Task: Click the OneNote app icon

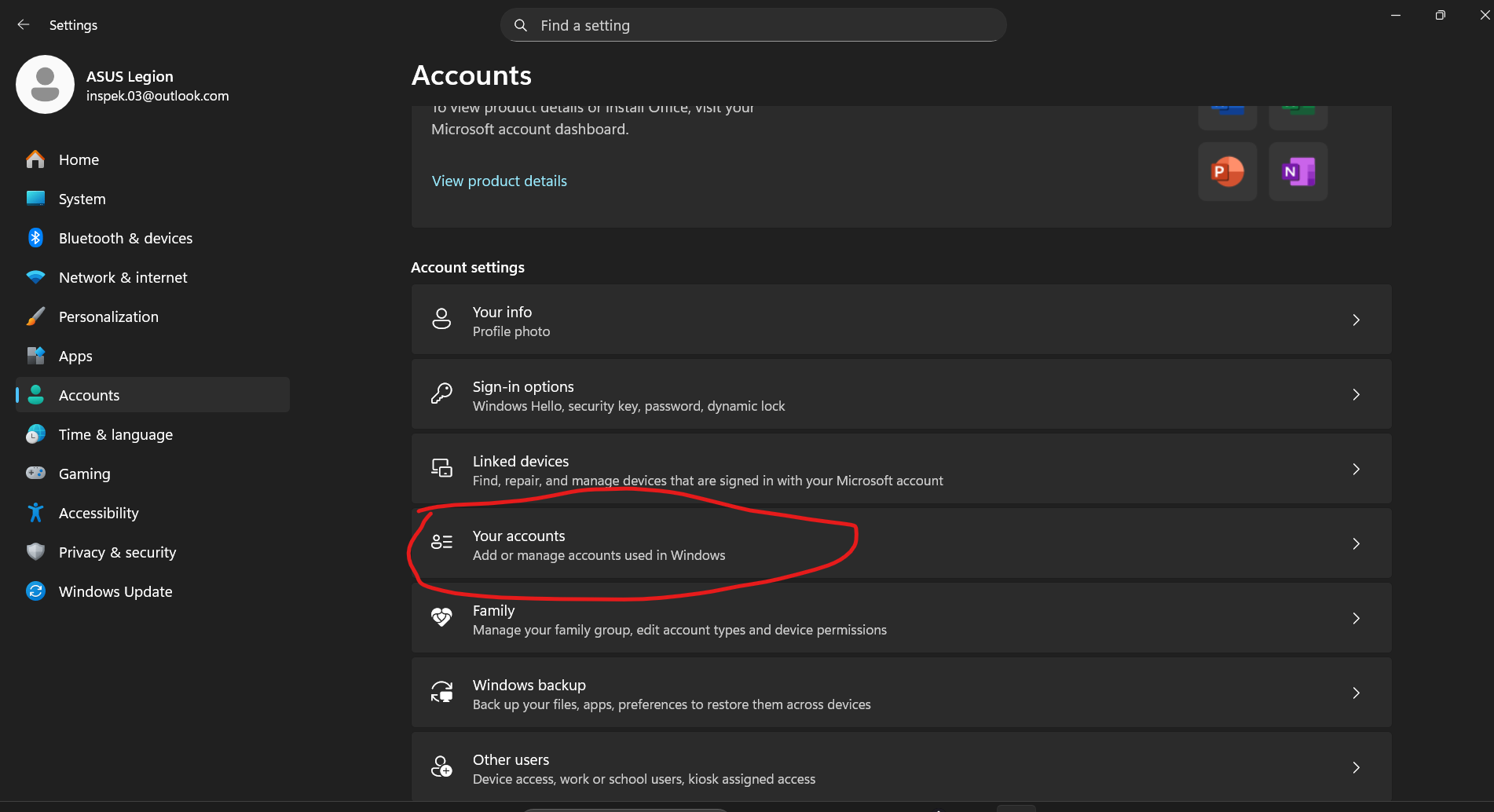Action: pyautogui.click(x=1298, y=171)
